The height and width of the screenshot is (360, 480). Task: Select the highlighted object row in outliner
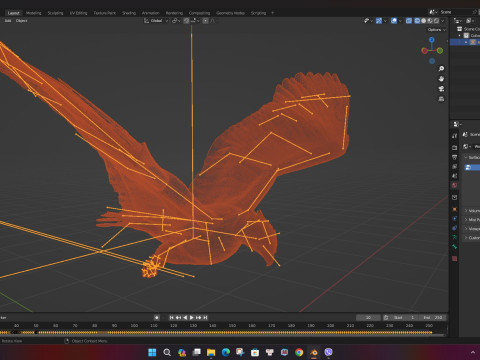(465, 42)
